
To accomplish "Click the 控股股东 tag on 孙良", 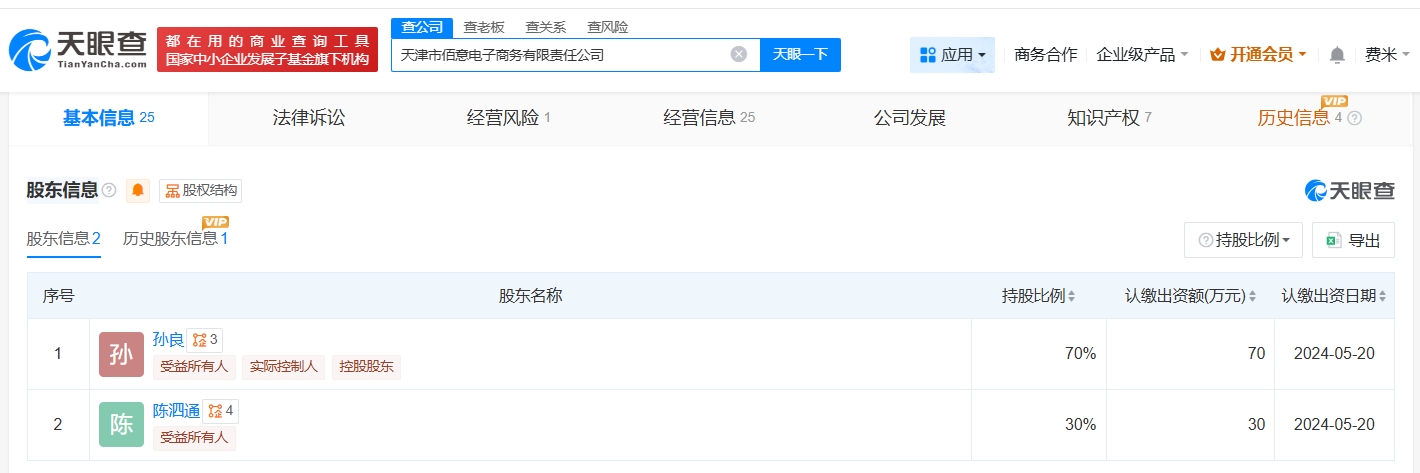I will pos(366,366).
